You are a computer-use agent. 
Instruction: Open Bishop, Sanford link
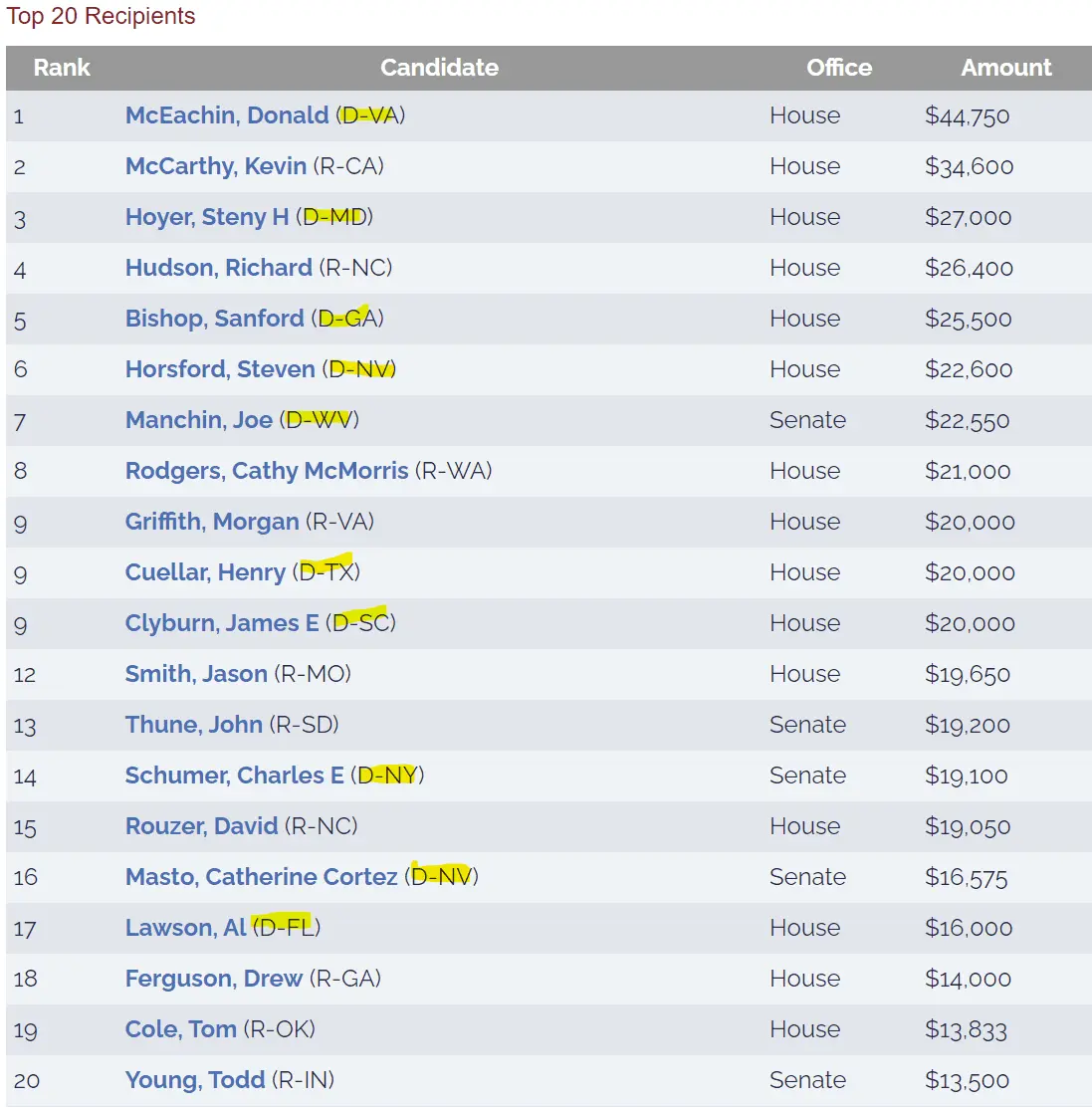click(214, 319)
